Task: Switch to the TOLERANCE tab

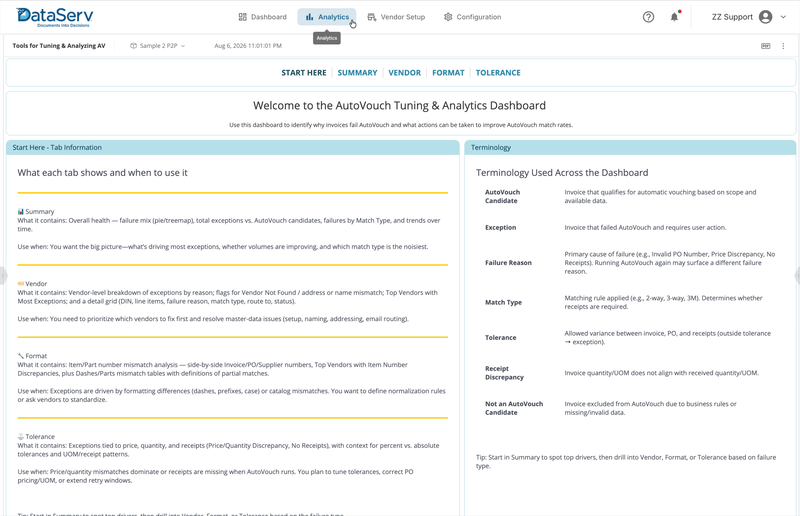Action: point(498,72)
